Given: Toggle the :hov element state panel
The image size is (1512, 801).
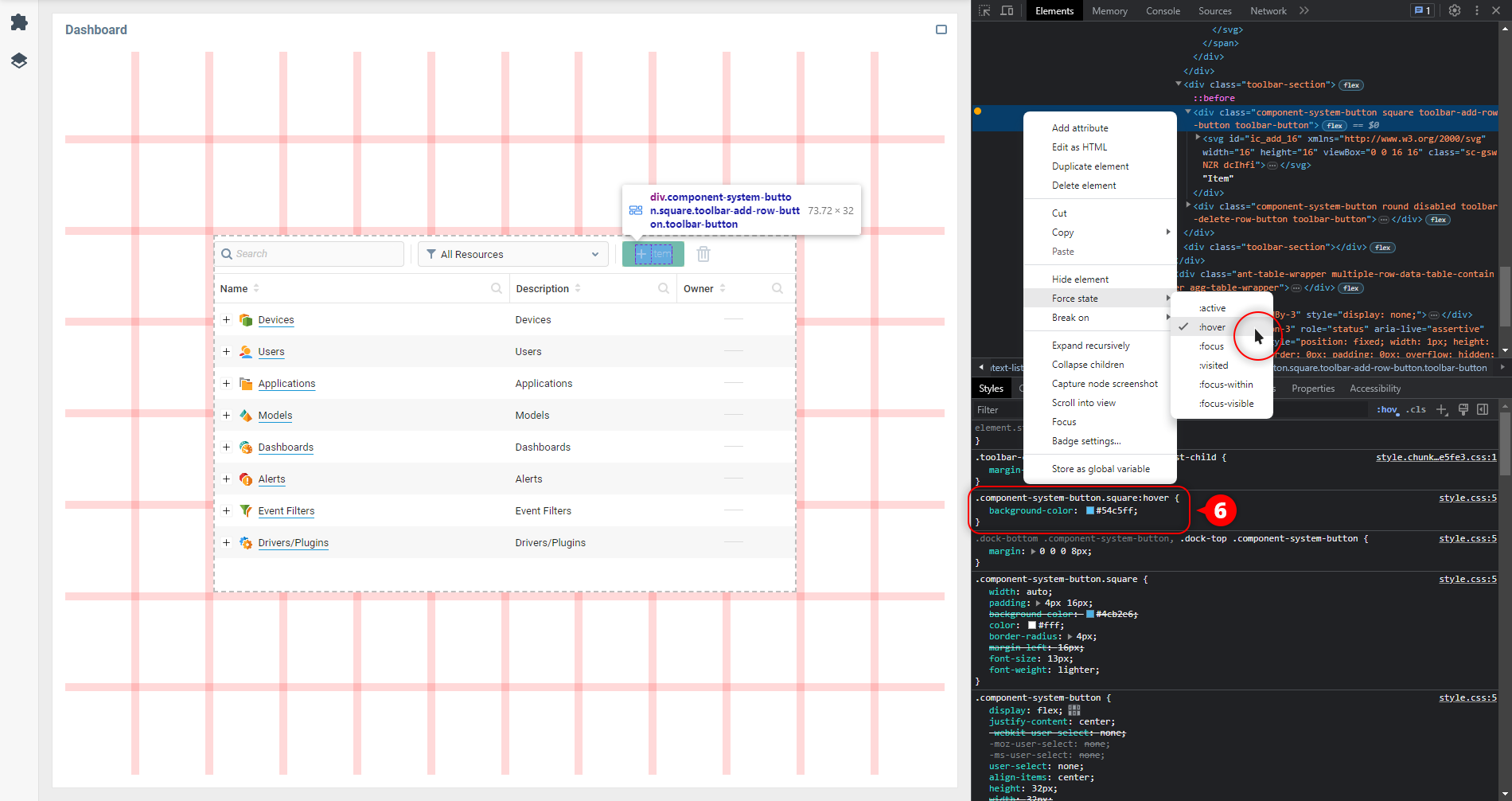Looking at the screenshot, I should [1387, 409].
